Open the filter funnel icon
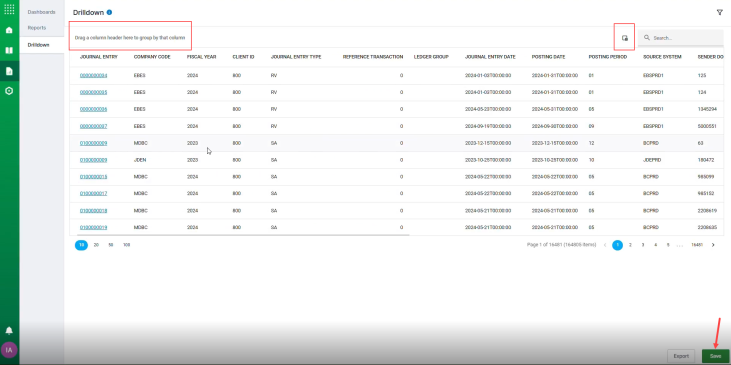The height and width of the screenshot is (365, 731). click(x=719, y=13)
